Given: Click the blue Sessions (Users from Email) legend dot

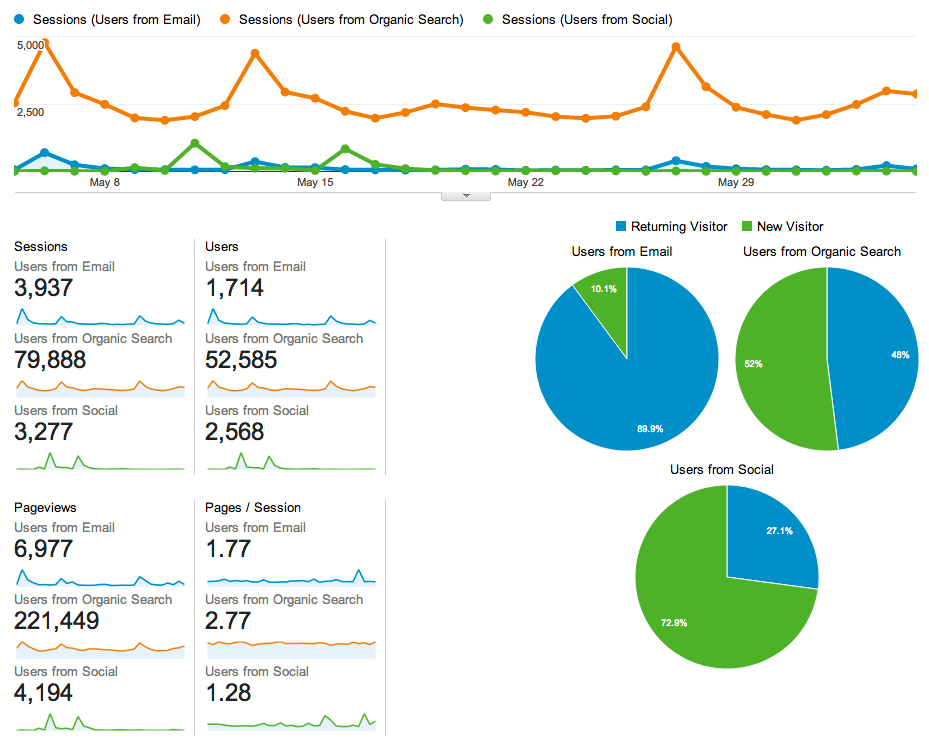Looking at the screenshot, I should coord(23,20).
